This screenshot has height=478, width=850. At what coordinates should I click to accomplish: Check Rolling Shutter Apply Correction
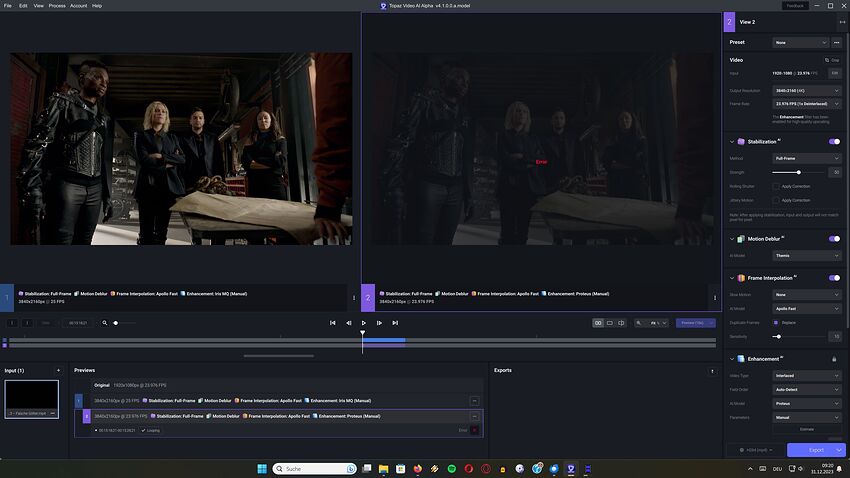[776, 186]
